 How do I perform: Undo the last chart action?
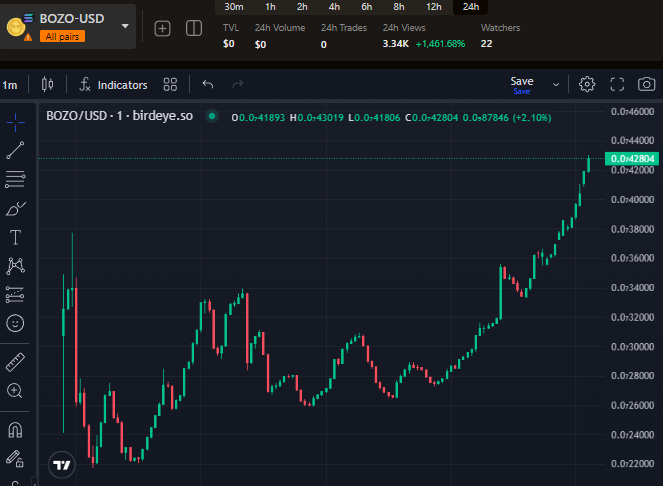(x=208, y=84)
